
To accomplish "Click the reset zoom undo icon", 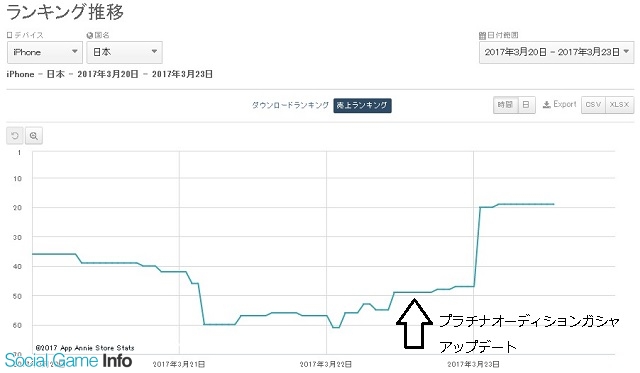I will 15,136.
